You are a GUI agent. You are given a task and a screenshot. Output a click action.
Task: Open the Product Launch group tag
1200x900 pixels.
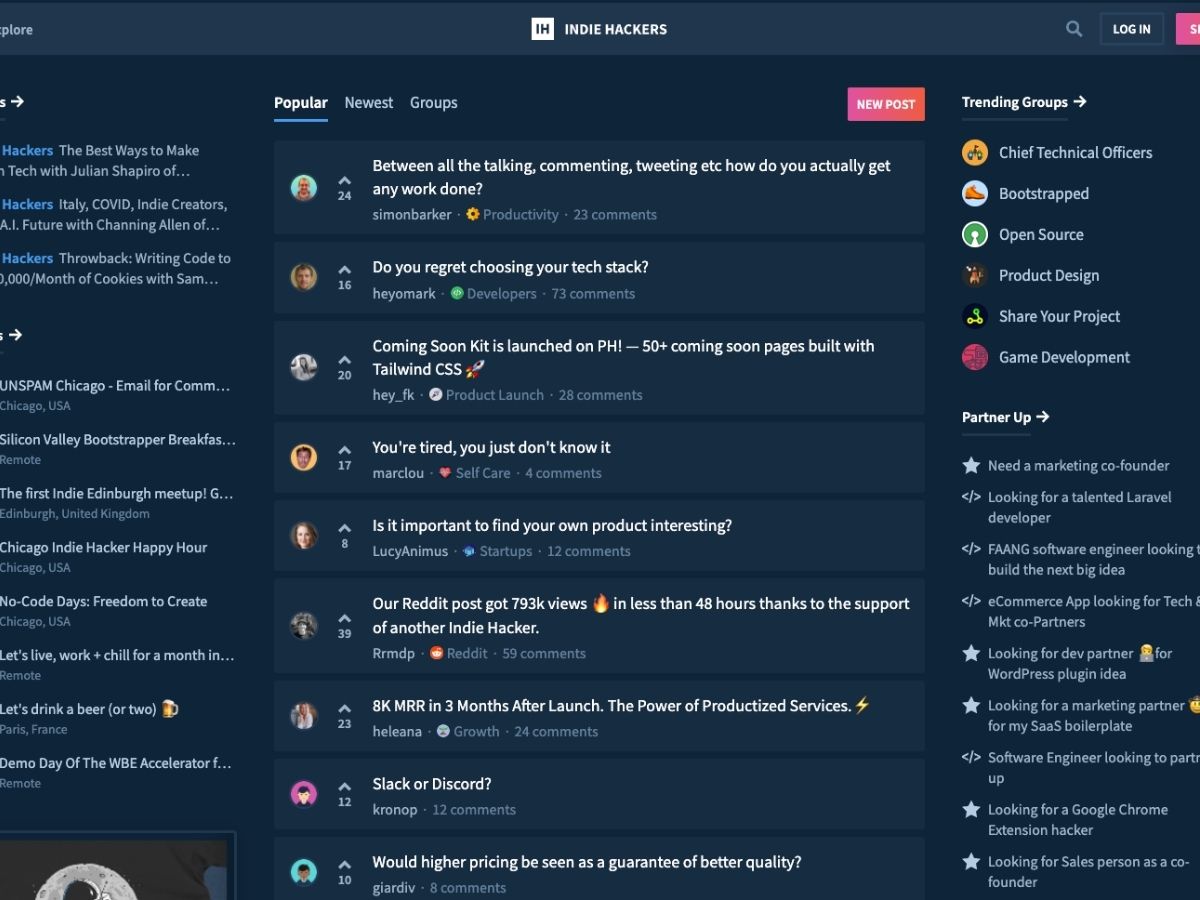(487, 395)
